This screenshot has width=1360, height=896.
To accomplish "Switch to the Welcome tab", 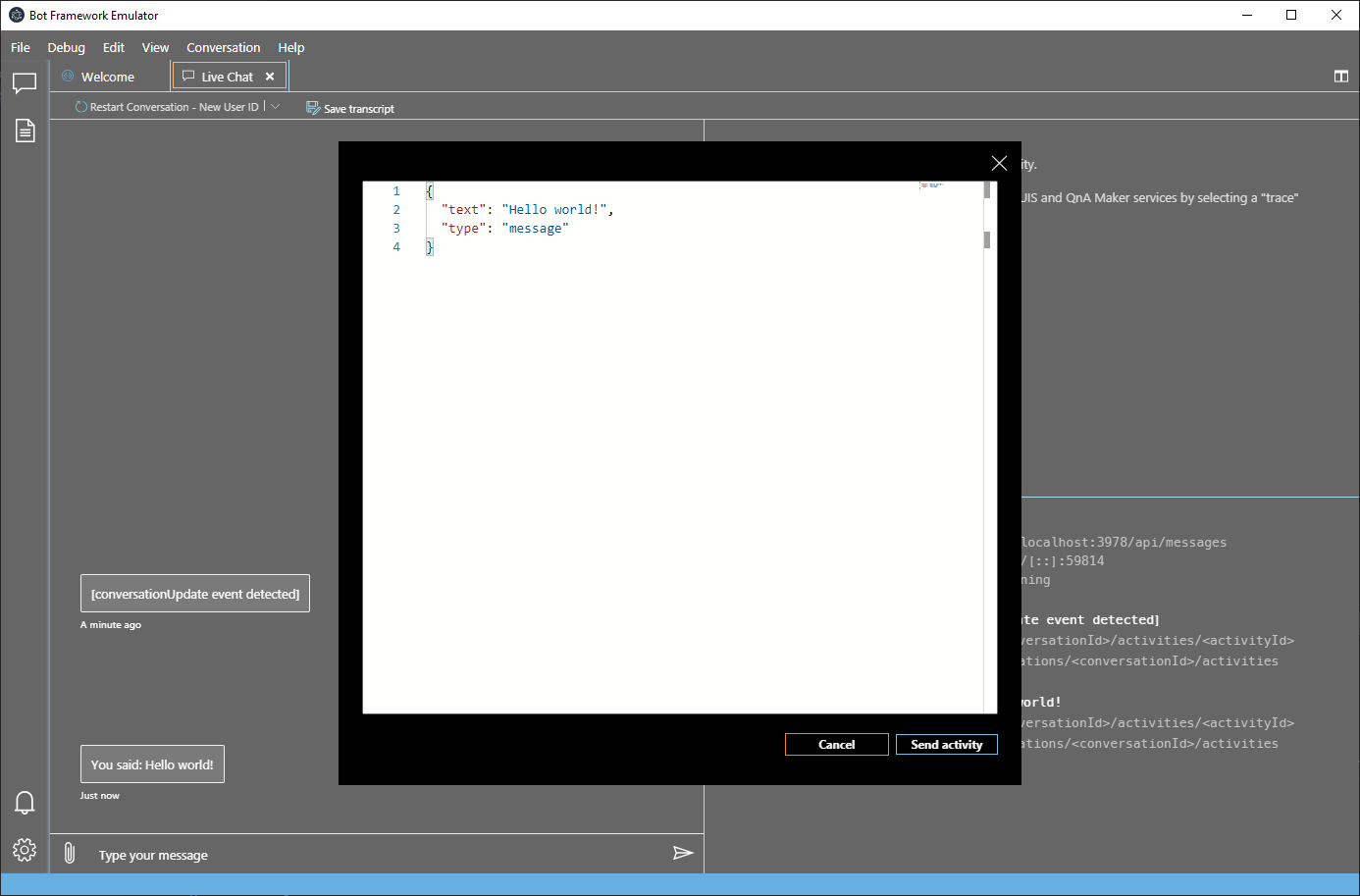I will point(110,77).
